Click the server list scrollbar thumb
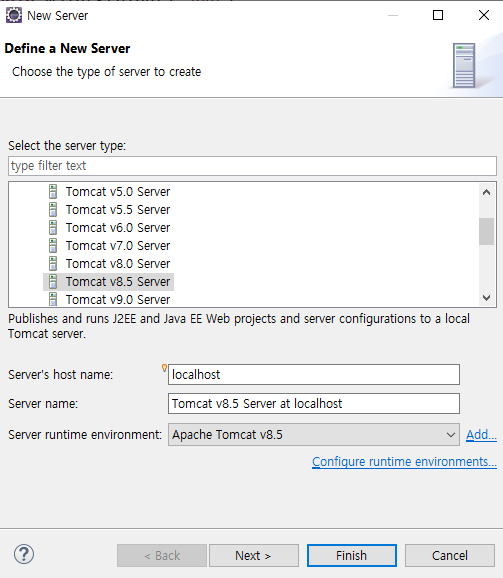 pos(486,231)
